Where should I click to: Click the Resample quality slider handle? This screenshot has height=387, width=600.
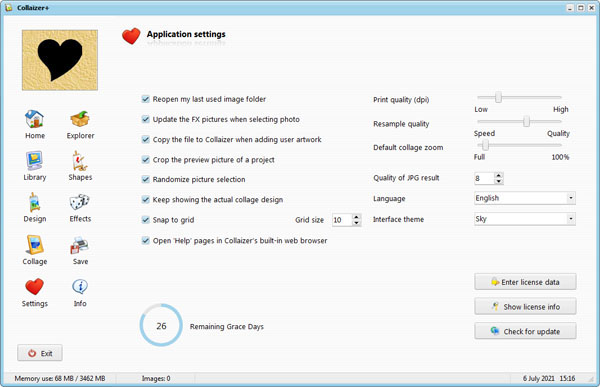(527, 121)
